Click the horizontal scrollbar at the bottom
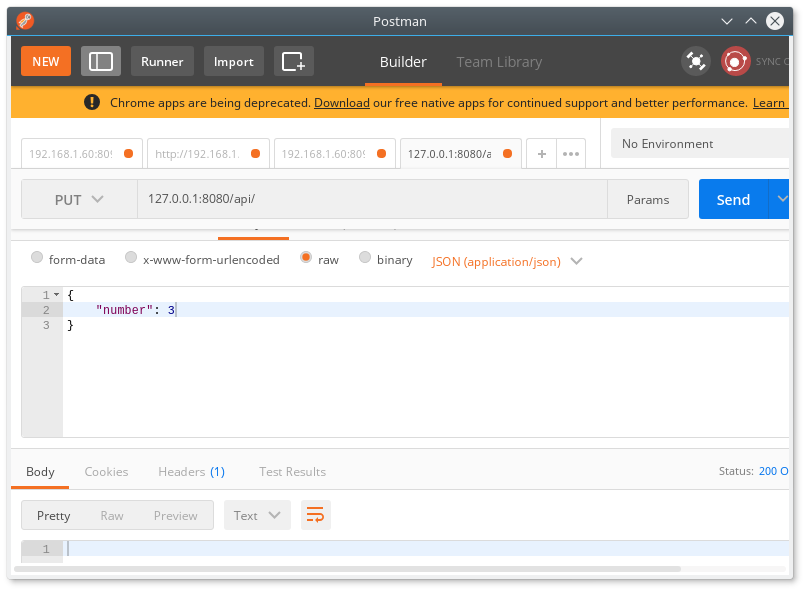 click(347, 569)
